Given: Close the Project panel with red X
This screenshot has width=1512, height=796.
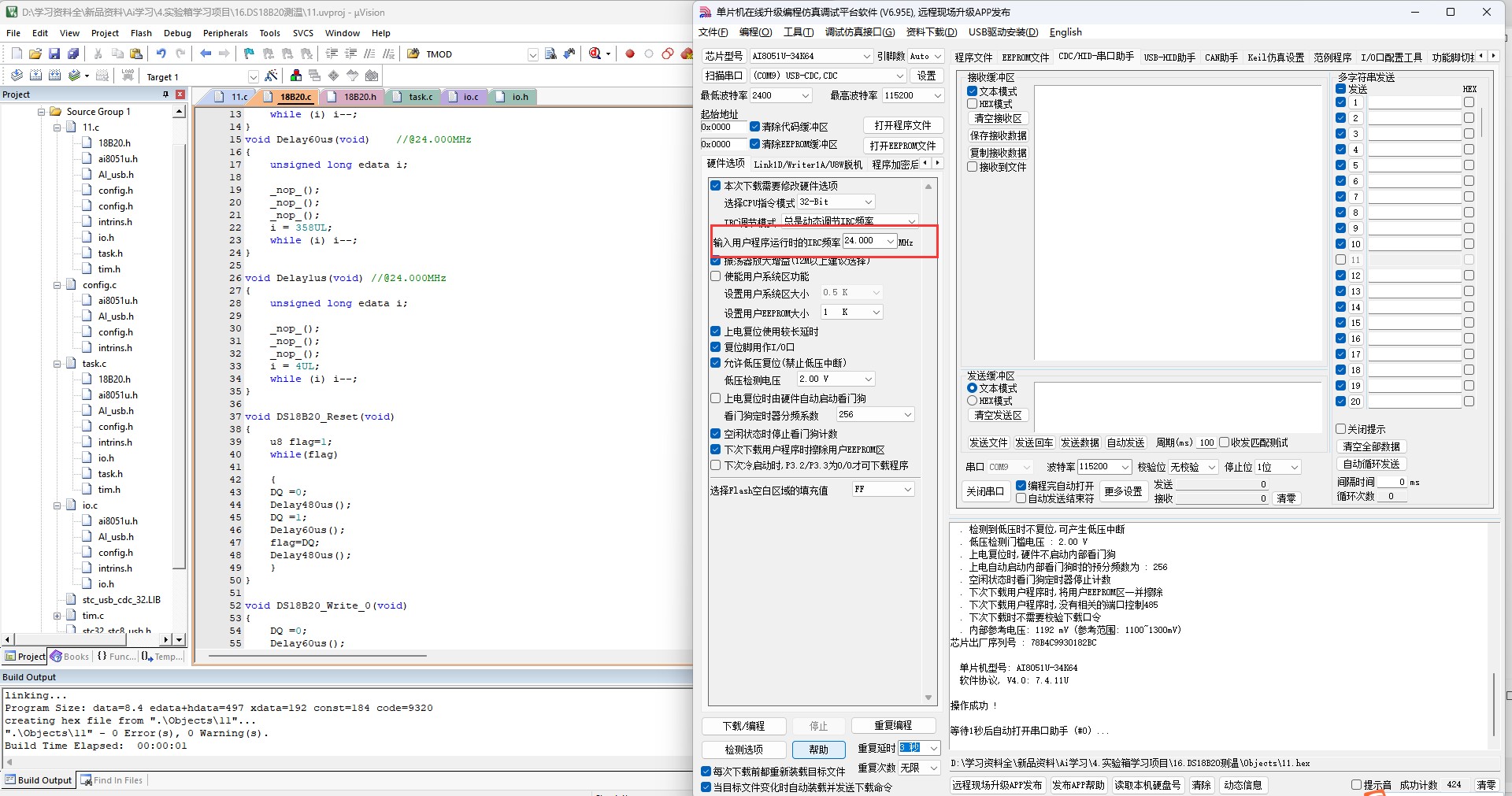Looking at the screenshot, I should [180, 94].
